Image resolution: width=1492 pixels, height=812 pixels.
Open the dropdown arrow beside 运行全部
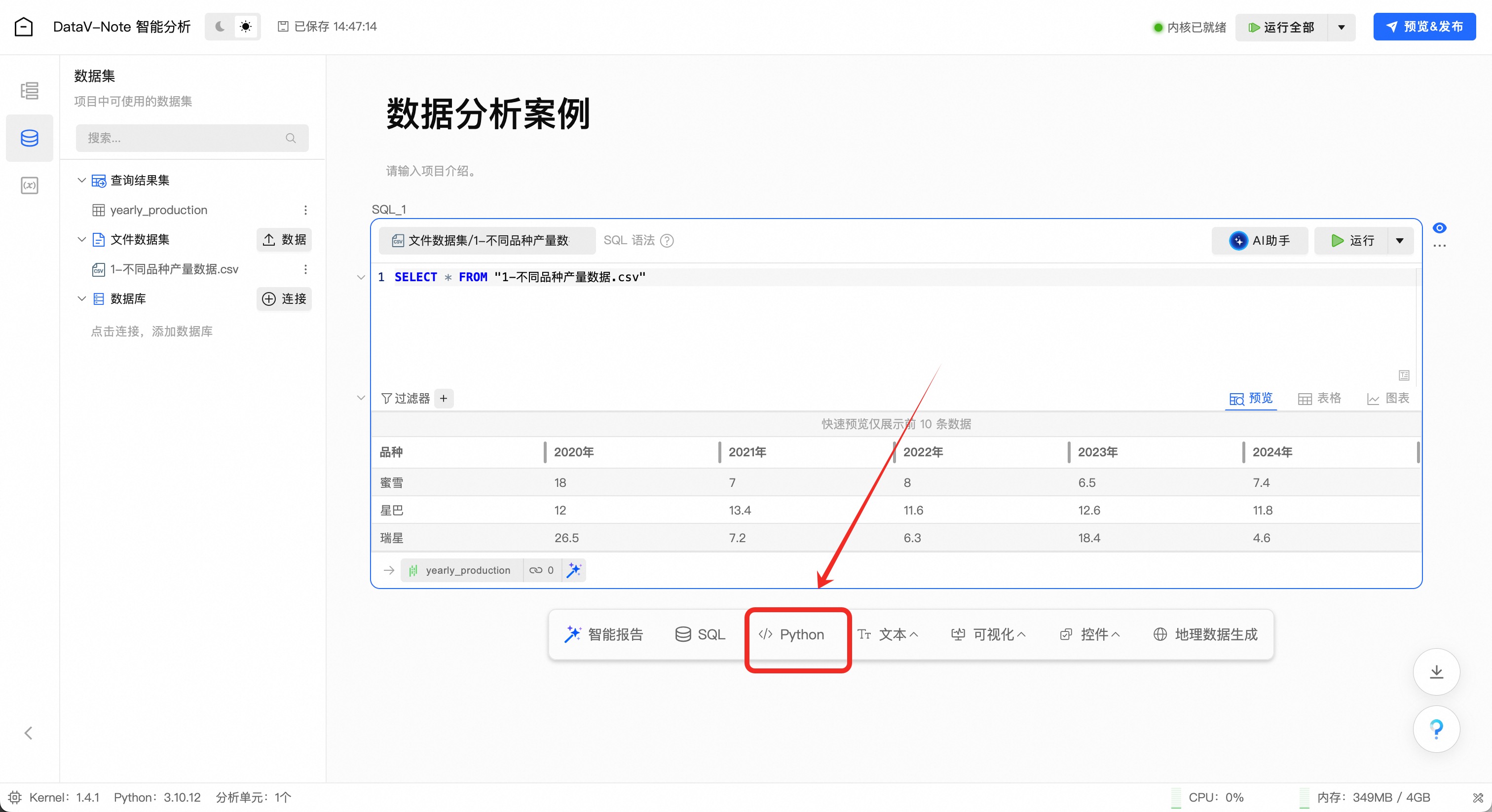pyautogui.click(x=1342, y=27)
